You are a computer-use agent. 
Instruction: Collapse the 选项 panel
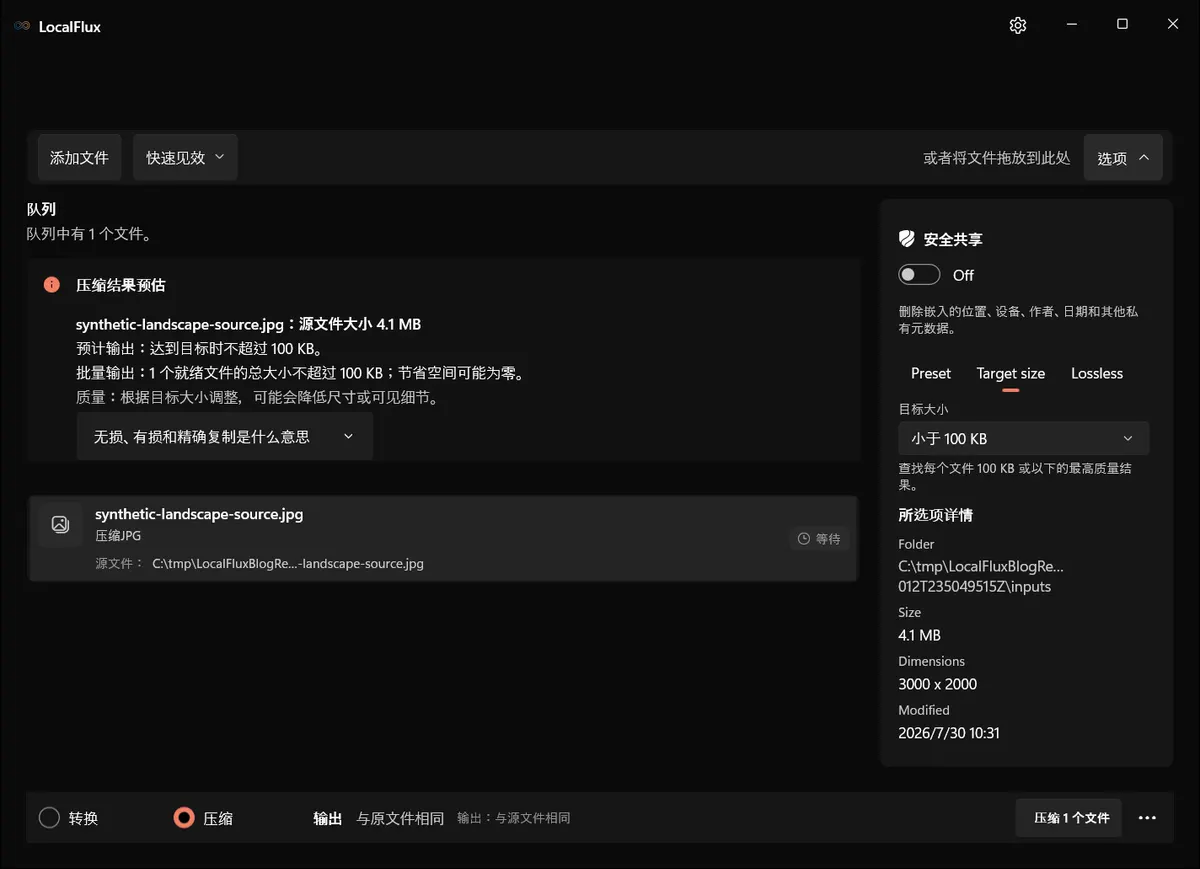click(1123, 158)
